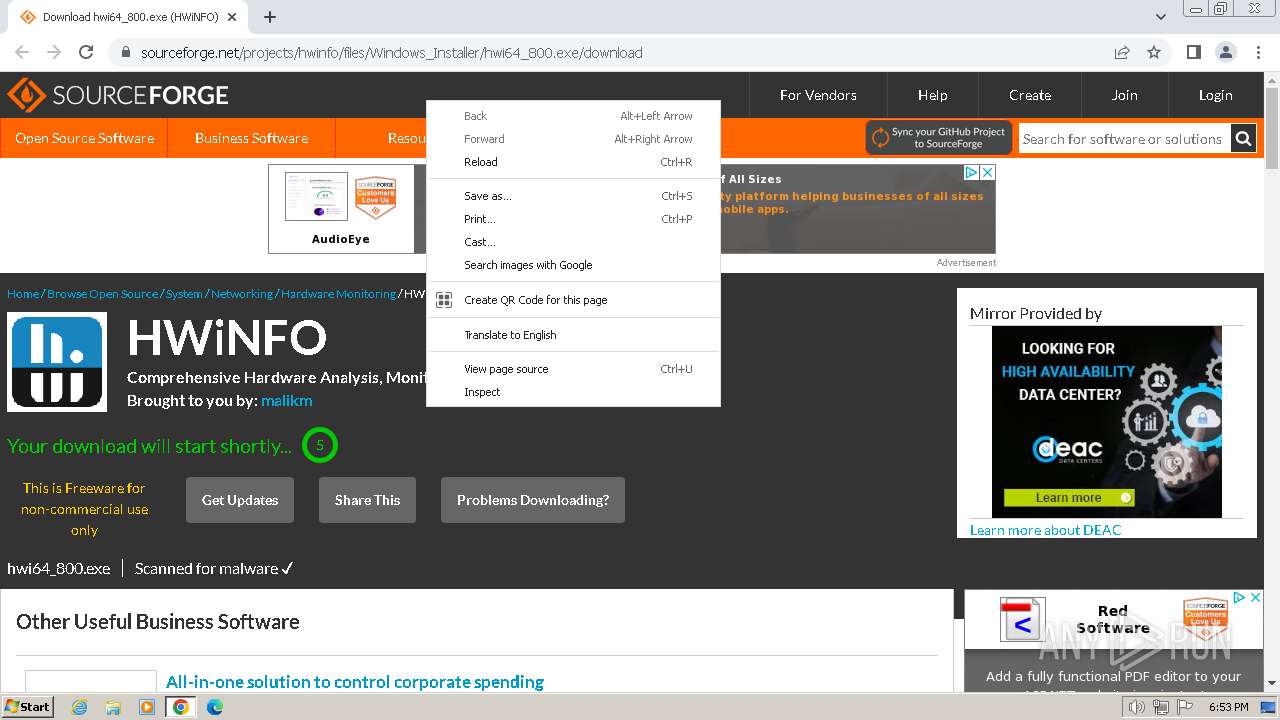This screenshot has height=720, width=1280.
Task: Click the browser back arrow
Action: click(22, 52)
